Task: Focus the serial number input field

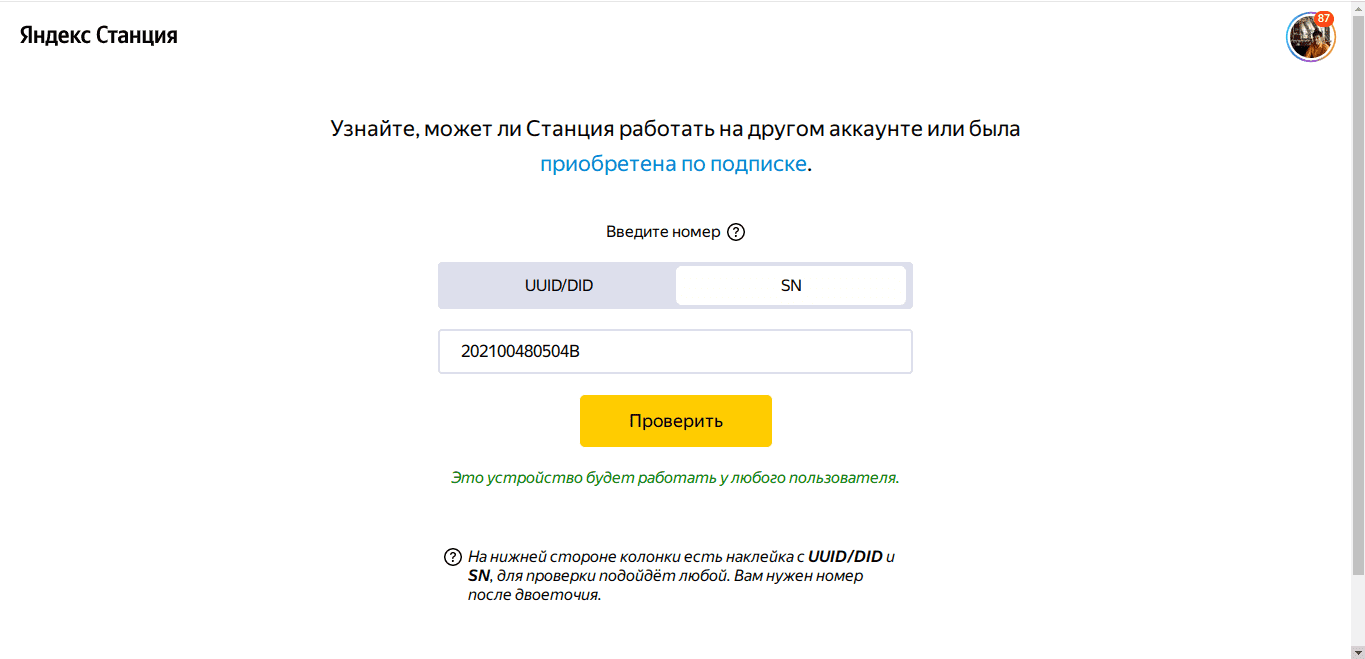Action: point(675,352)
